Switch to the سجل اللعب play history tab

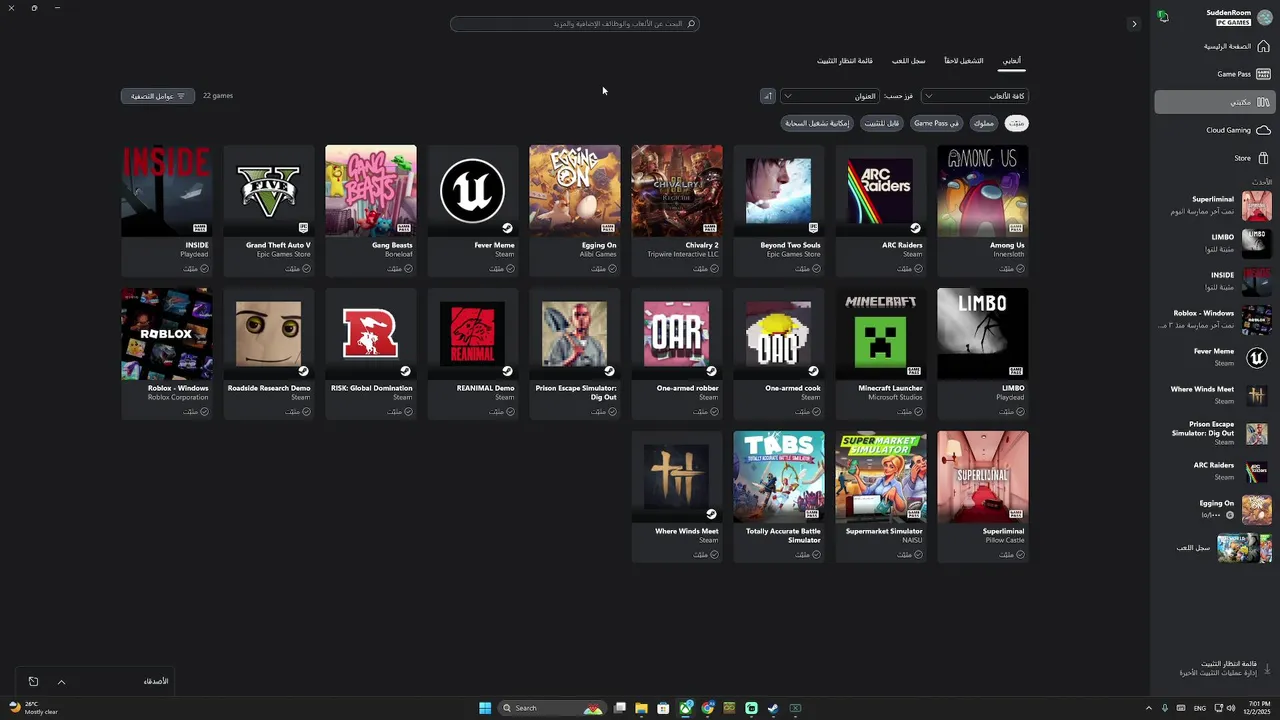point(909,61)
